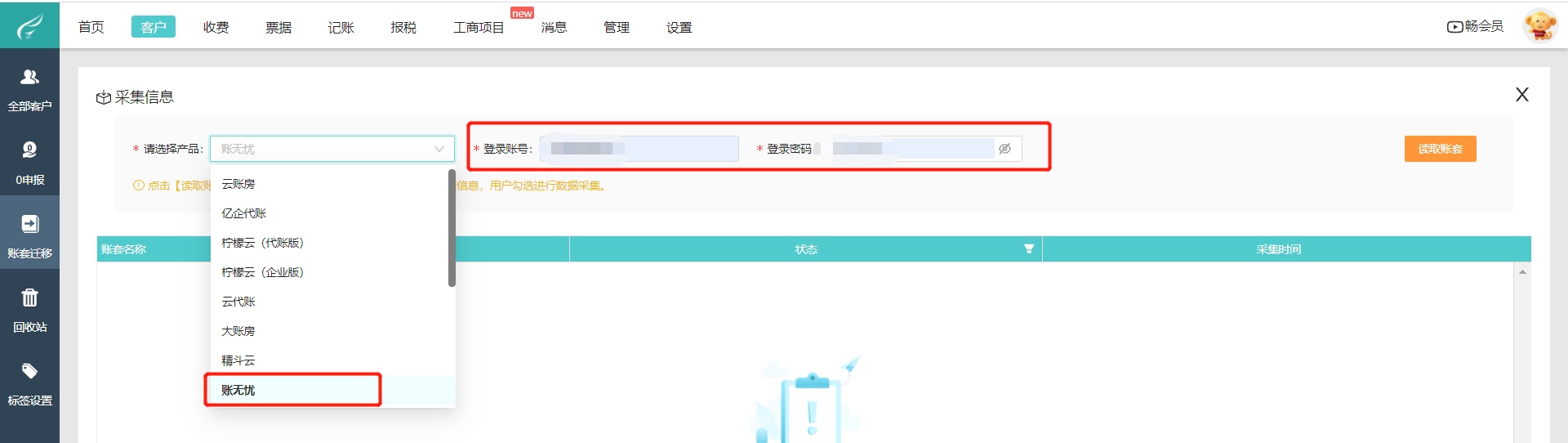Open the user avatar menu
The width and height of the screenshot is (1568, 443).
pos(1539,25)
